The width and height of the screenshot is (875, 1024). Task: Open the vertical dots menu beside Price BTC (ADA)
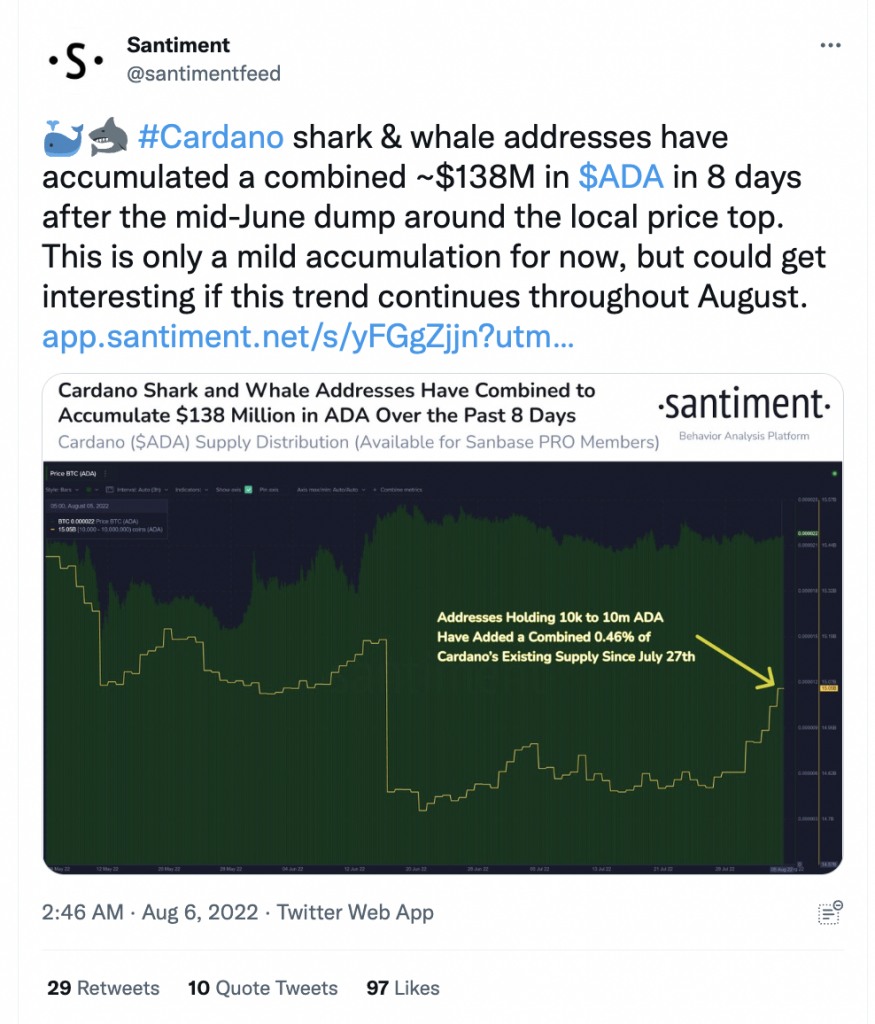tap(105, 473)
